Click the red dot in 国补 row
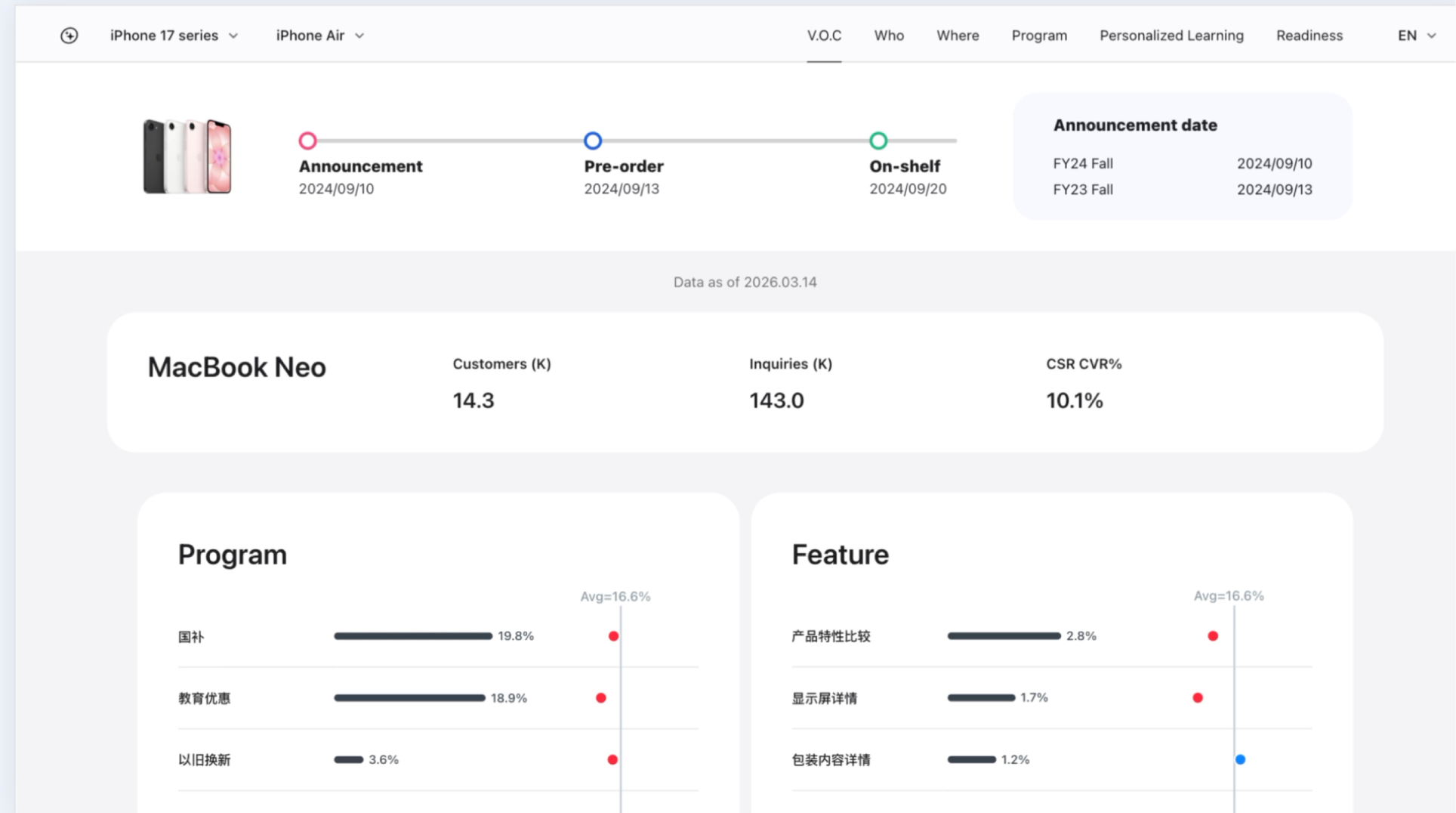The height and width of the screenshot is (813, 1456). tap(613, 636)
